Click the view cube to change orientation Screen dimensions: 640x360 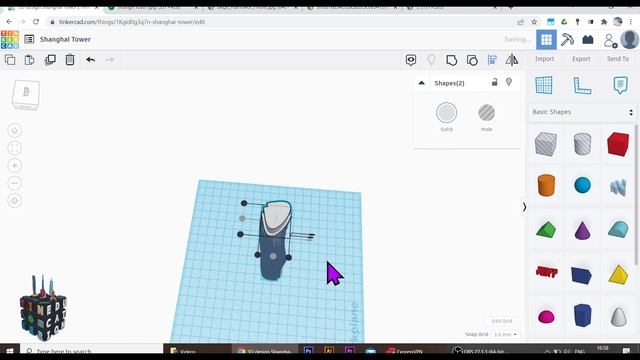tap(26, 95)
